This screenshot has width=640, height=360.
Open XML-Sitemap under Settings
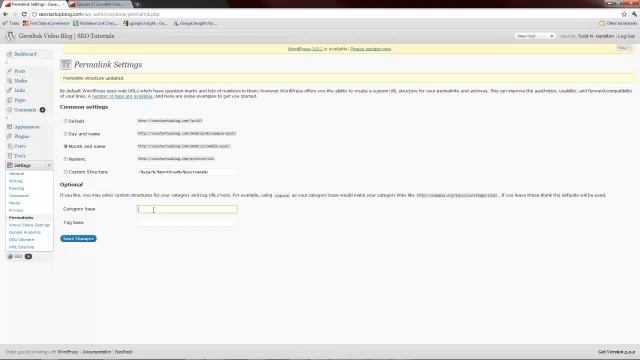tap(21, 247)
